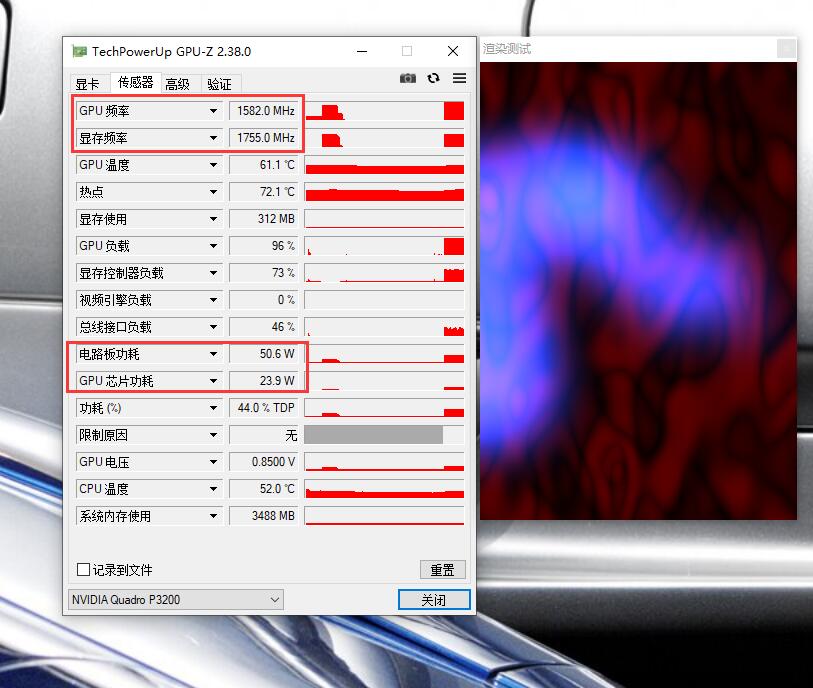Viewport: 813px width, 688px height.
Task: Take a screenshot with the camera icon
Action: click(408, 78)
